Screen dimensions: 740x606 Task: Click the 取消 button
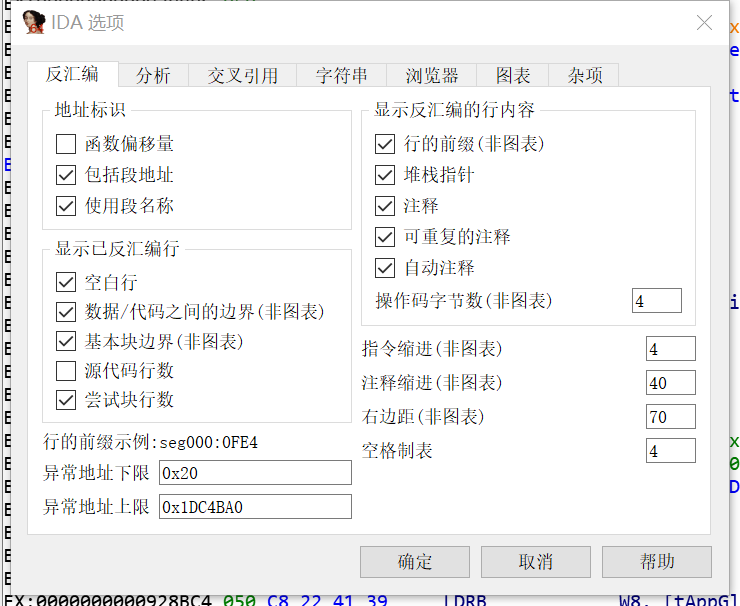pos(536,562)
